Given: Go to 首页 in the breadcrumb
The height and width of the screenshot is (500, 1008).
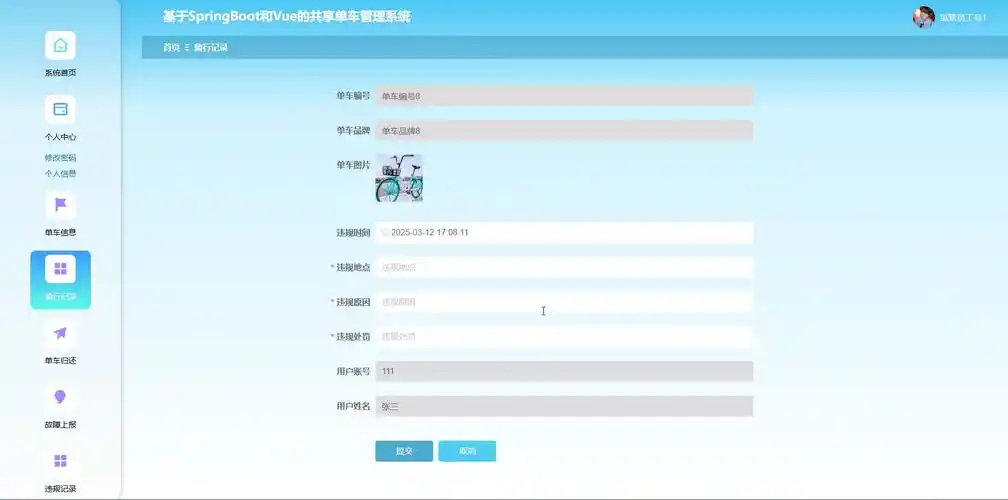Looking at the screenshot, I should click(171, 48).
